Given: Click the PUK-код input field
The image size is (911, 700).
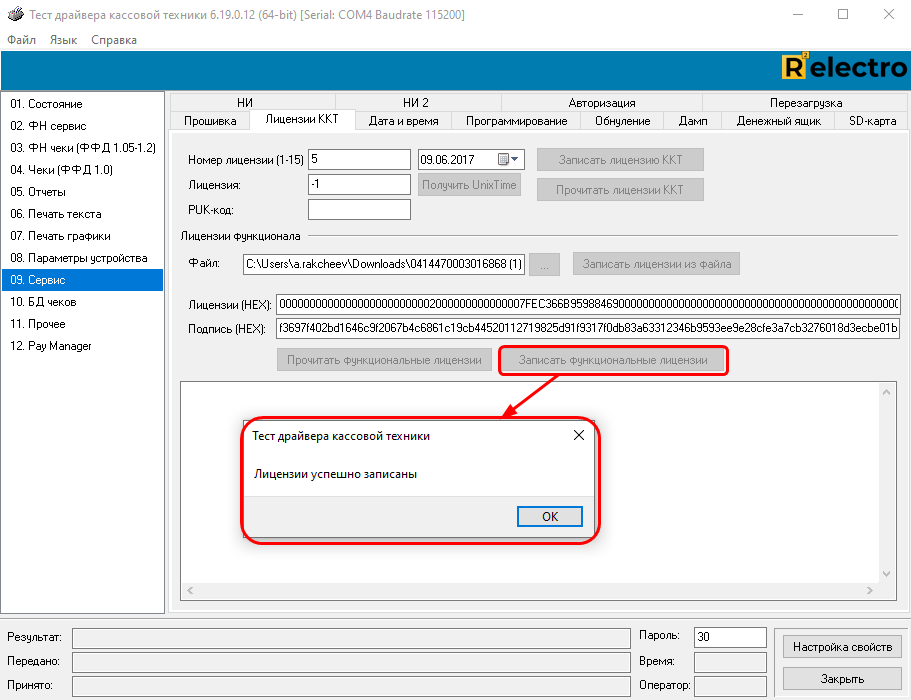Looking at the screenshot, I should 359,210.
